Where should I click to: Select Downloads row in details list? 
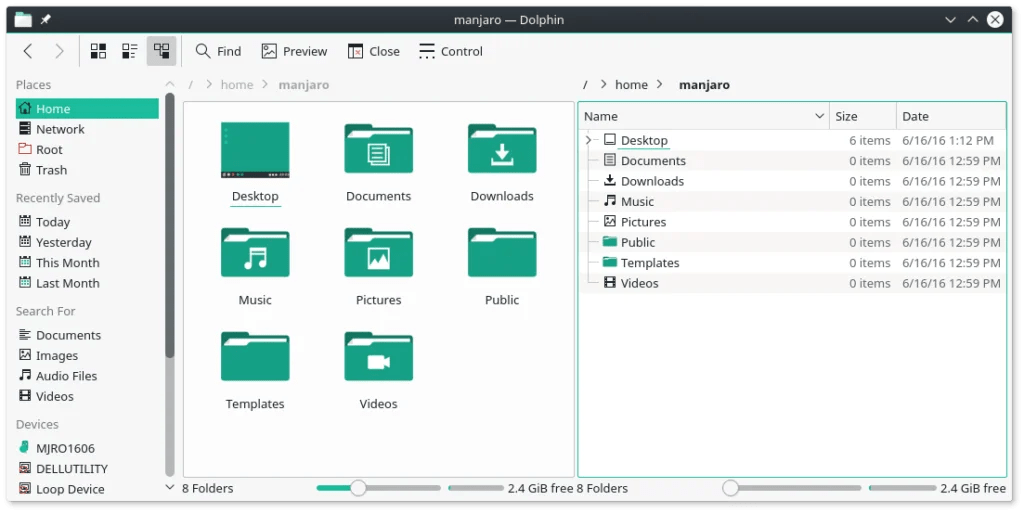click(792, 181)
